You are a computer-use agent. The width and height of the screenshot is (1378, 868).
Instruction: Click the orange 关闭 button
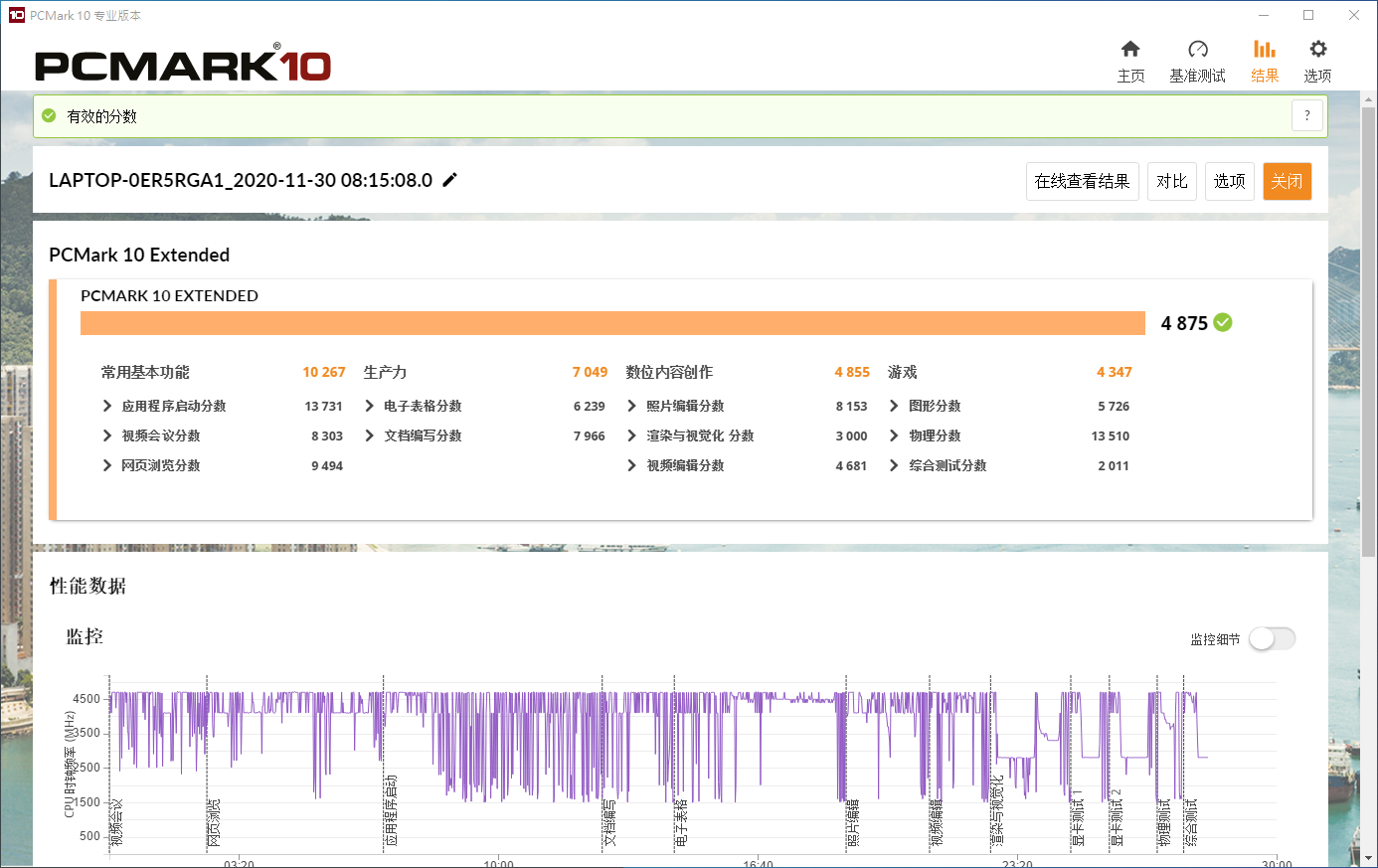1287,181
